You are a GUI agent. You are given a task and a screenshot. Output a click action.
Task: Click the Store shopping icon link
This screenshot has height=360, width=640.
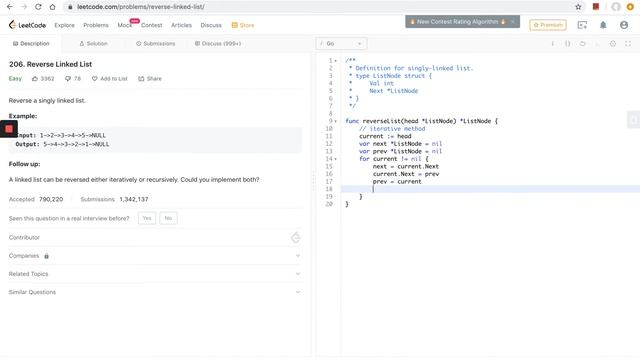click(x=243, y=25)
